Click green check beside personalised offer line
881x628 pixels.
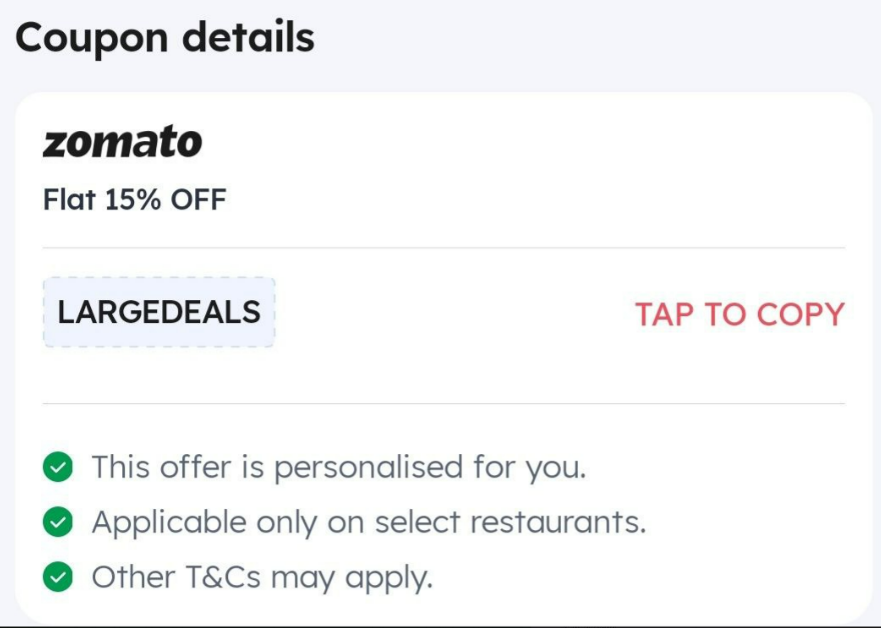click(x=57, y=467)
